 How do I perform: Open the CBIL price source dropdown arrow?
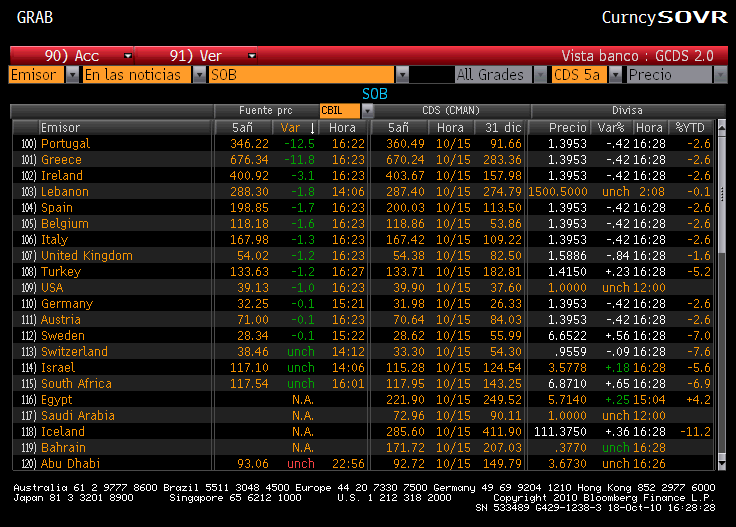pyautogui.click(x=368, y=111)
